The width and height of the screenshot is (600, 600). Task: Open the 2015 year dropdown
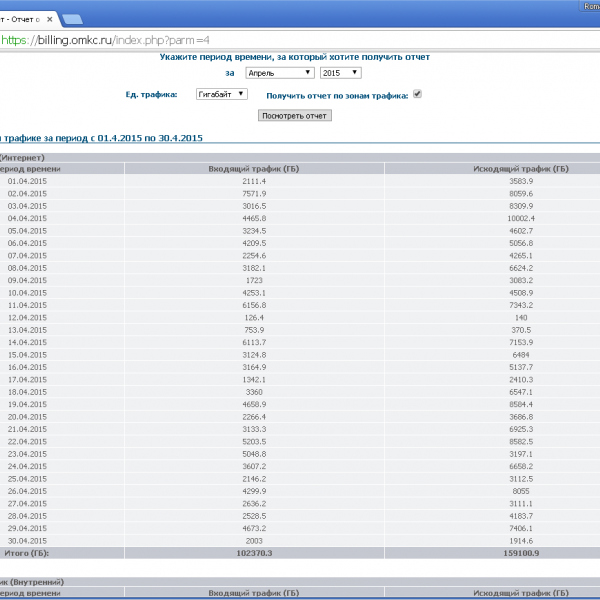(x=341, y=73)
